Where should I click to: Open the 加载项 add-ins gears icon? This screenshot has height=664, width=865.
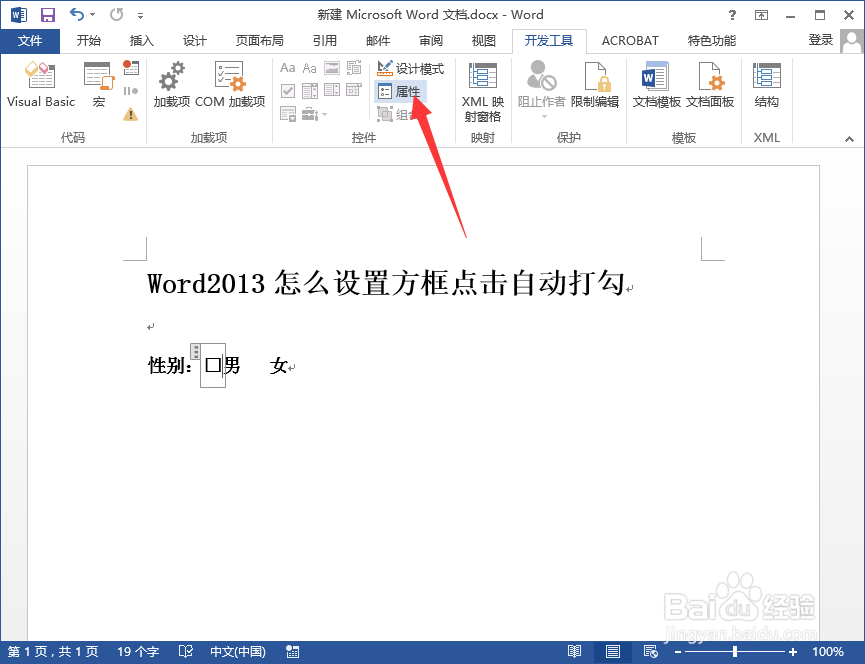(x=172, y=84)
